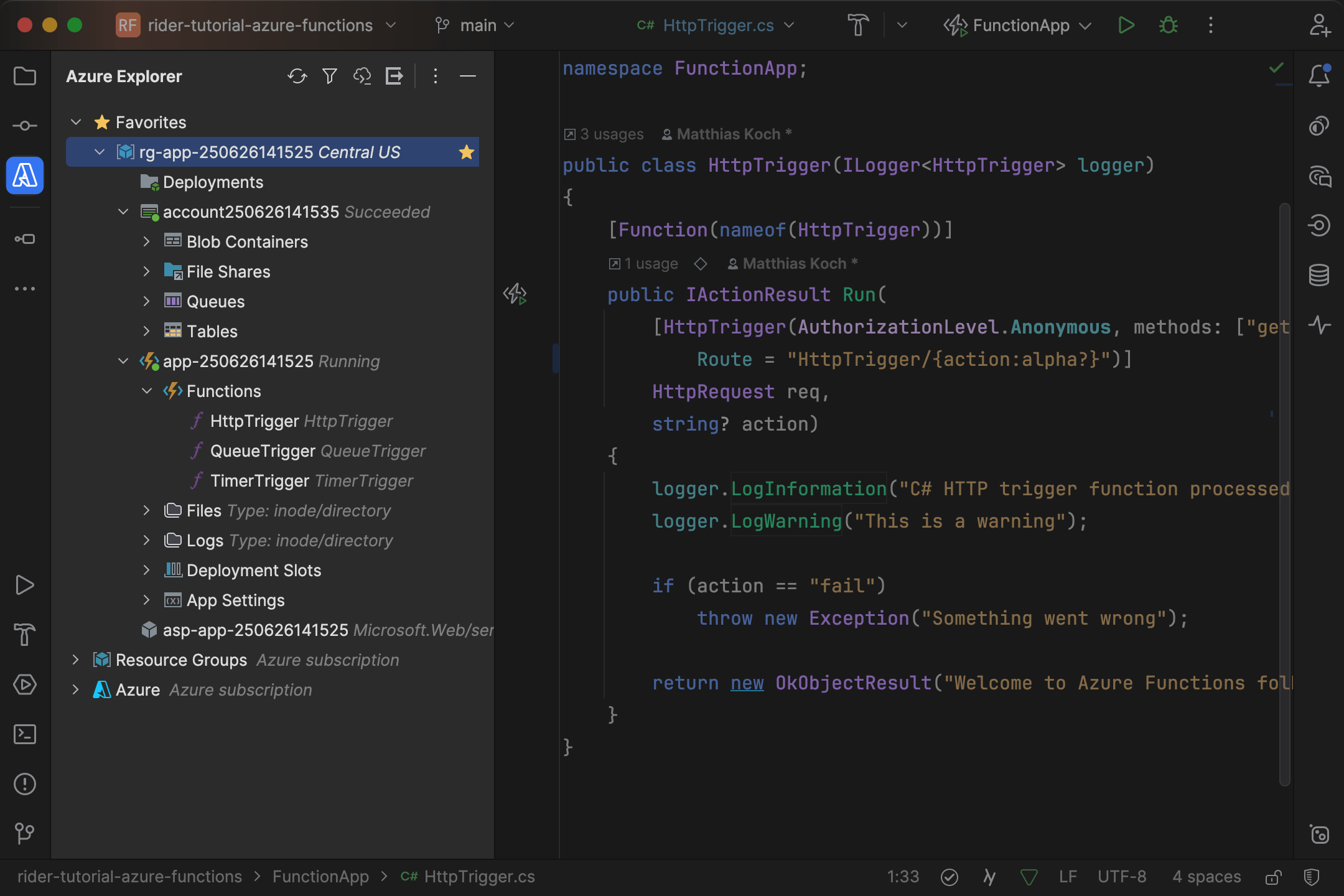The height and width of the screenshot is (896, 1344).
Task: Collapse the Functions node
Action: pos(147,391)
